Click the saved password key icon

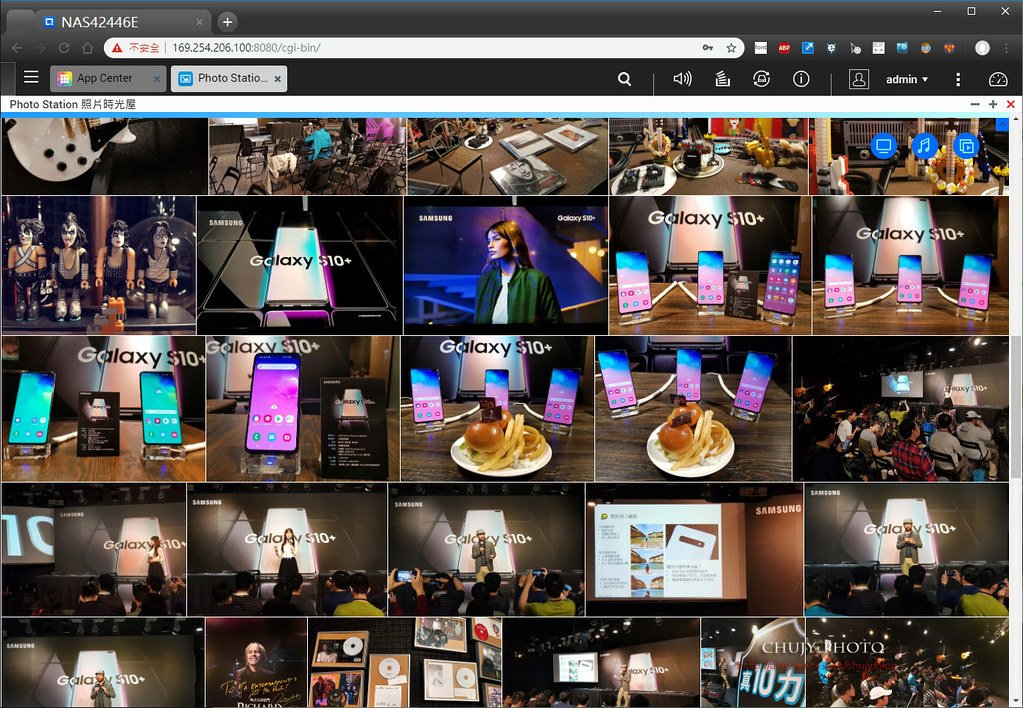[x=707, y=48]
